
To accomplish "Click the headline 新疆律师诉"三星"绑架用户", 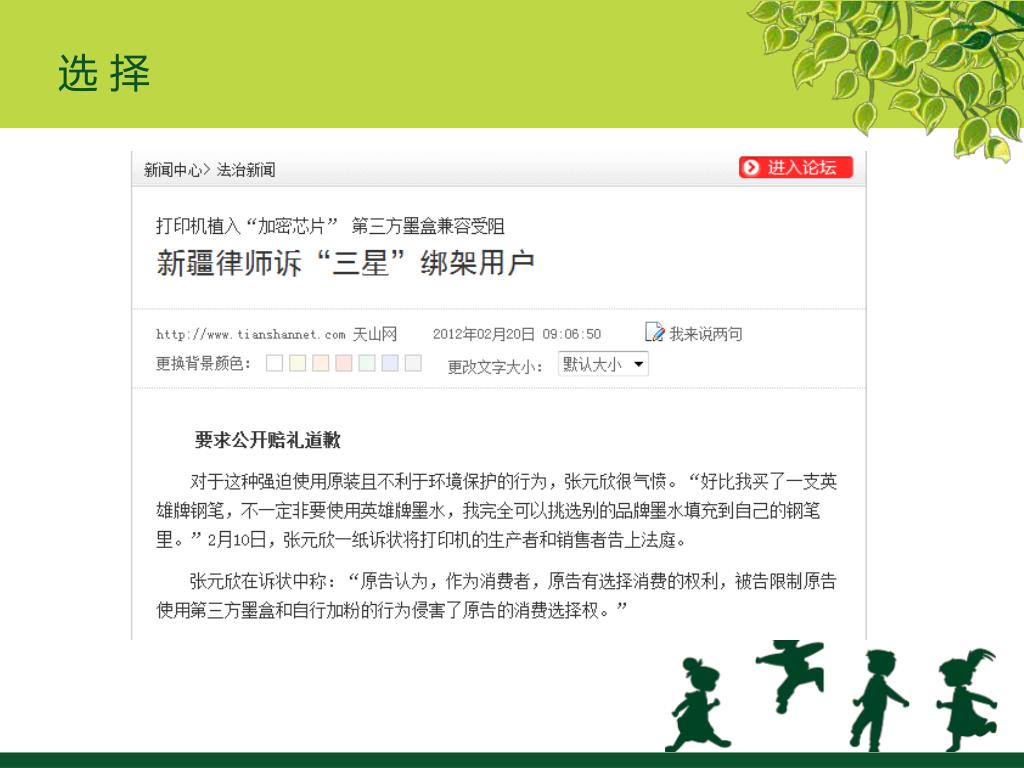I will [x=345, y=263].
